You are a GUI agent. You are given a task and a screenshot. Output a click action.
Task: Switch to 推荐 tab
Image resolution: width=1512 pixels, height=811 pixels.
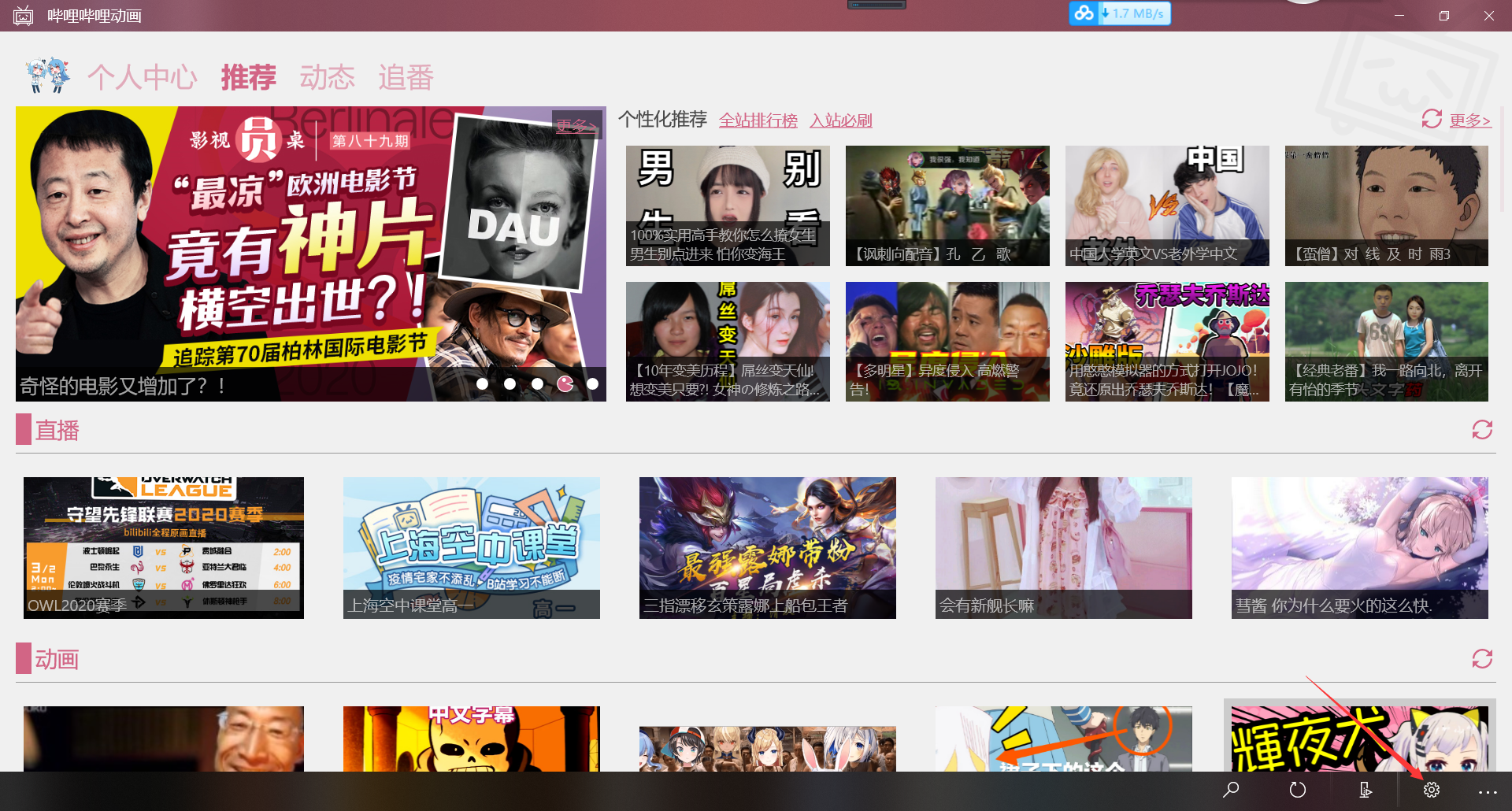coord(249,77)
